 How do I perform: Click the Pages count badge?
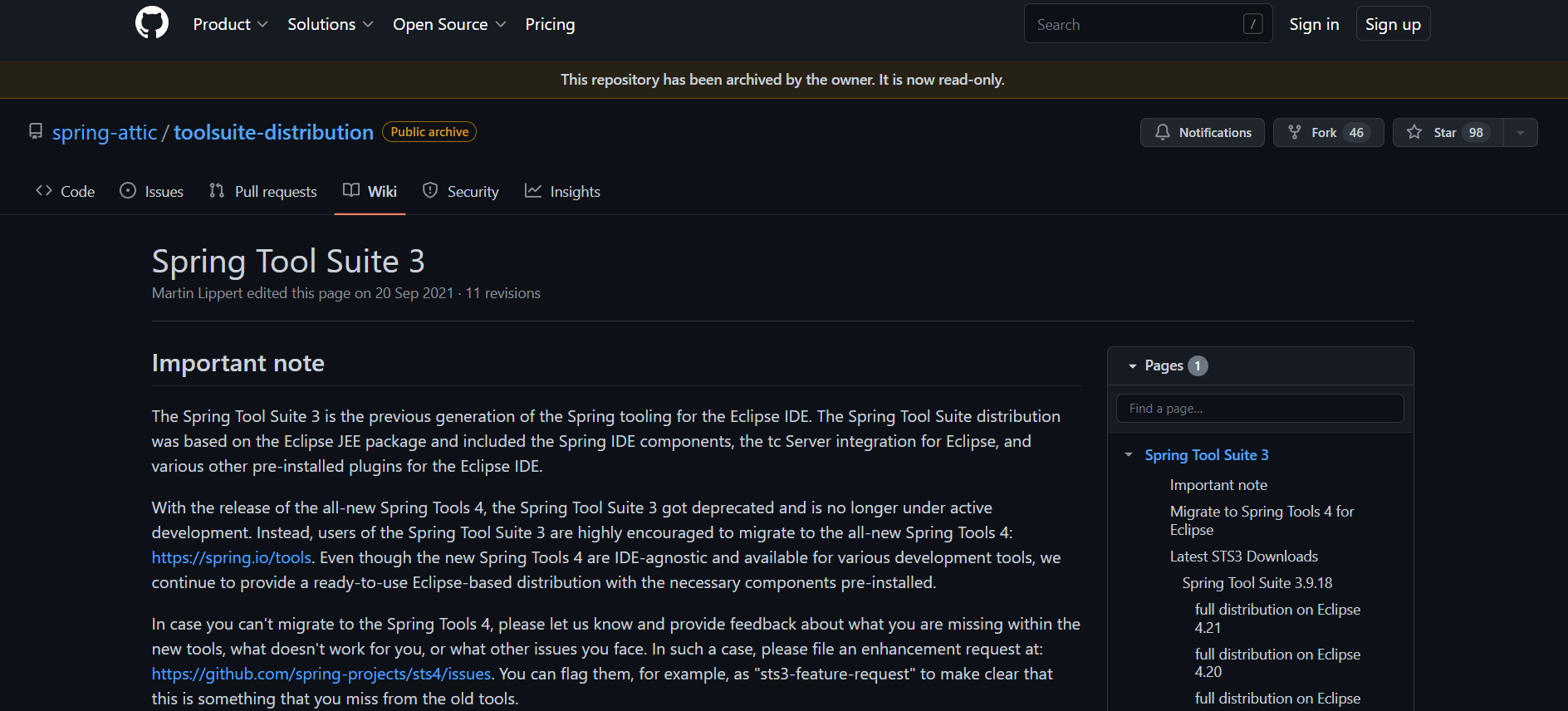1198,365
